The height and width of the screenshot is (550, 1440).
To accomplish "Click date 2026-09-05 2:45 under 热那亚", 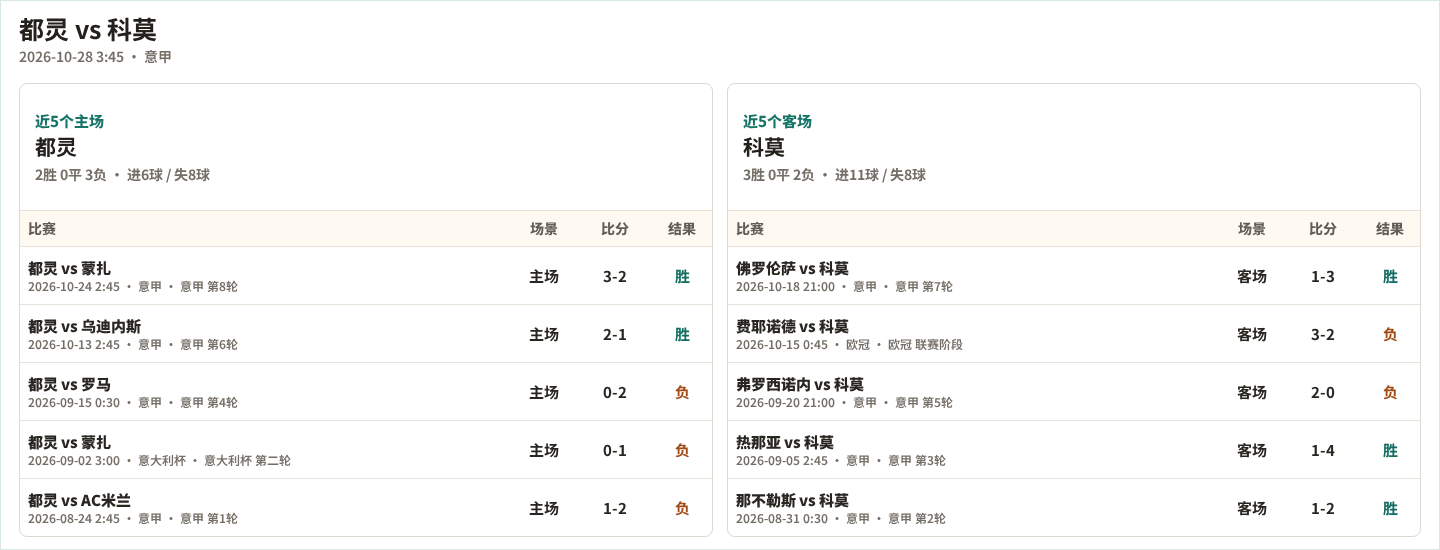I will pyautogui.click(x=782, y=461).
